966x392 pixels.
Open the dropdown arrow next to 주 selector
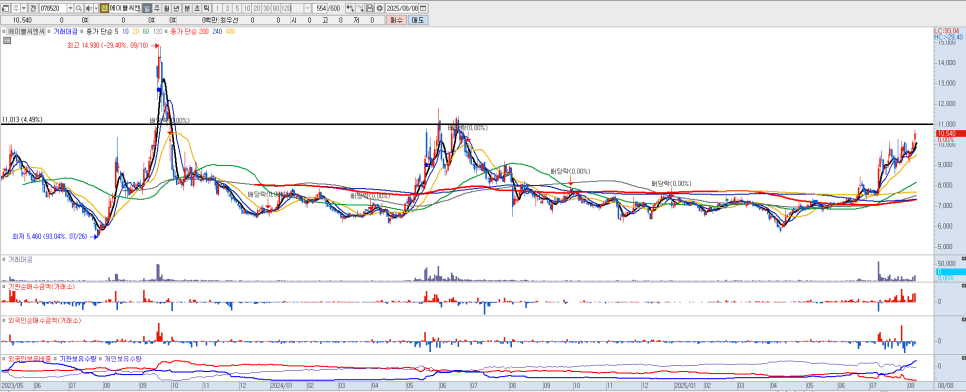point(24,8)
